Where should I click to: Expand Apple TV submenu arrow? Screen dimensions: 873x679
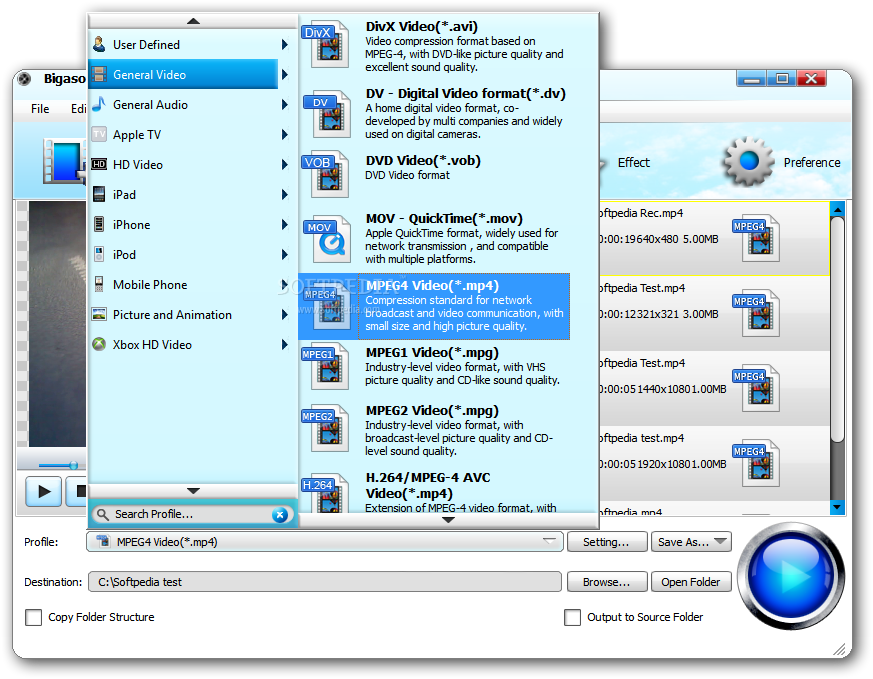pyautogui.click(x=285, y=135)
